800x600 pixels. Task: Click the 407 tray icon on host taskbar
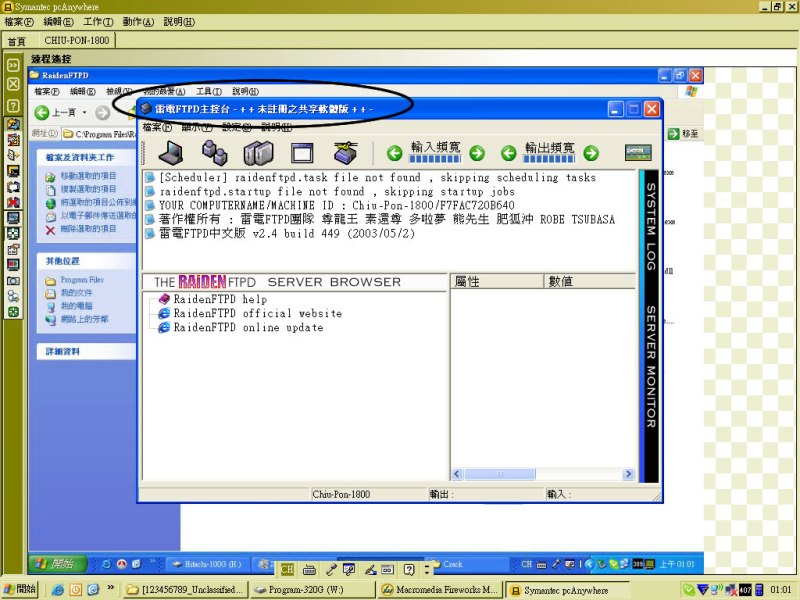click(x=745, y=590)
